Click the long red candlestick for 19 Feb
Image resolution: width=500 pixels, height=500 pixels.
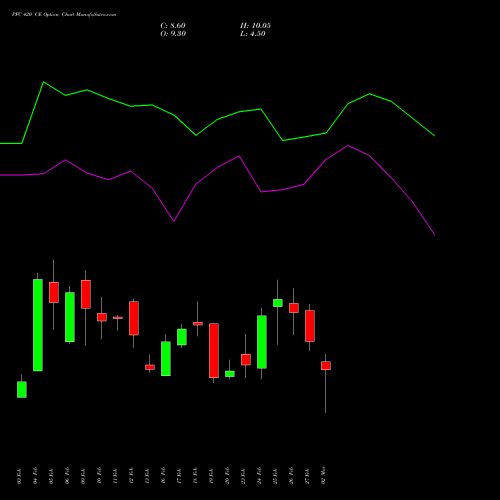pyautogui.click(x=214, y=350)
